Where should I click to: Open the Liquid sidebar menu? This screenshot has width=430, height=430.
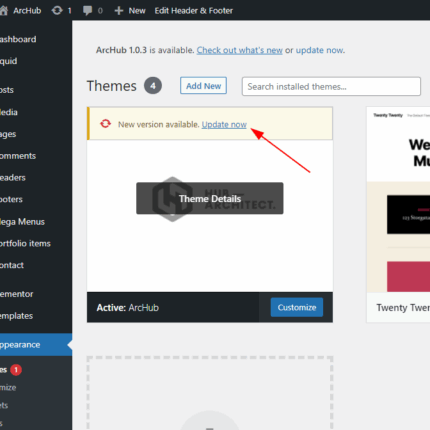(9, 61)
